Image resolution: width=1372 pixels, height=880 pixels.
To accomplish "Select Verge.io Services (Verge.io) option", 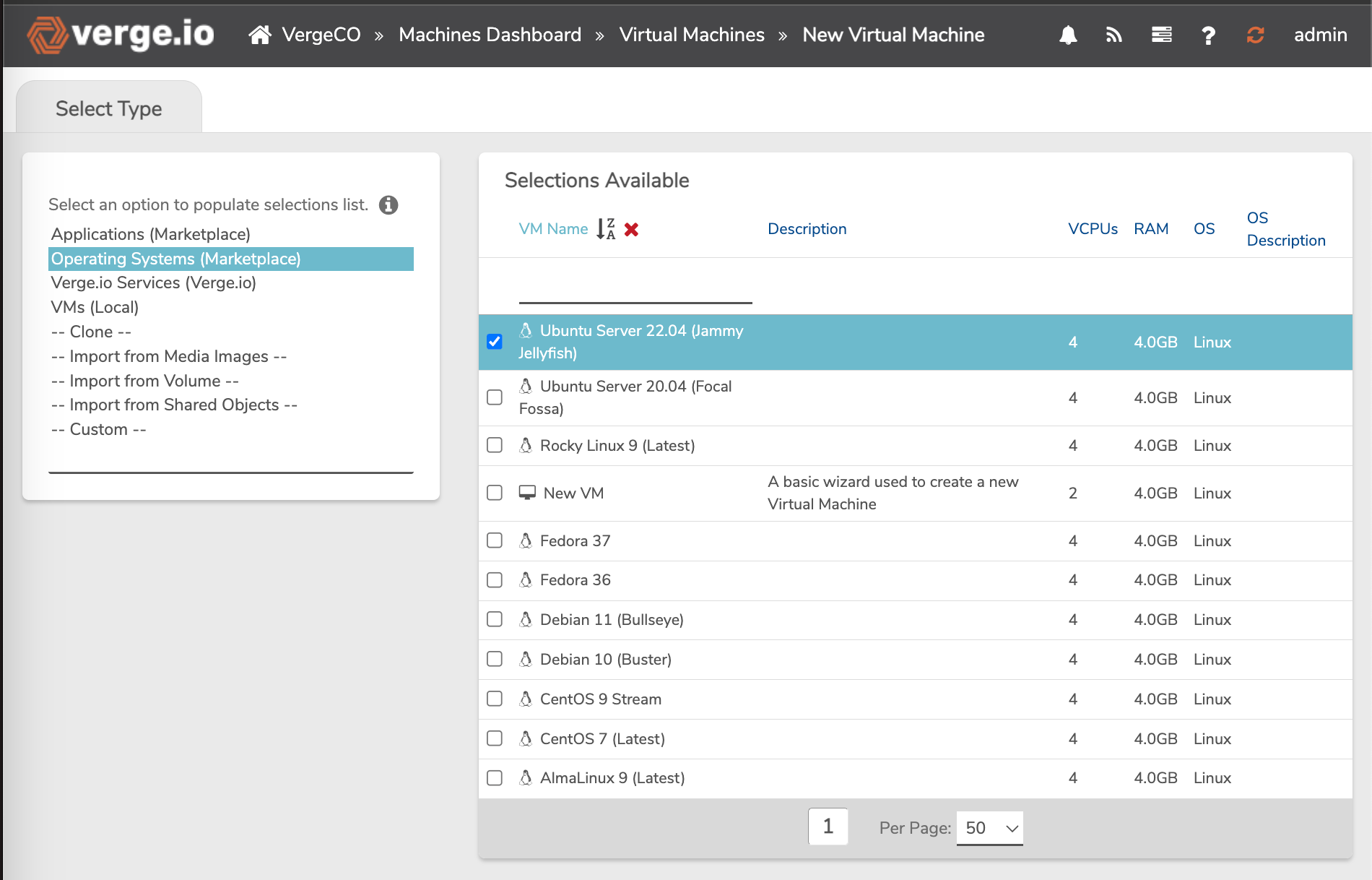I will (x=231, y=282).
